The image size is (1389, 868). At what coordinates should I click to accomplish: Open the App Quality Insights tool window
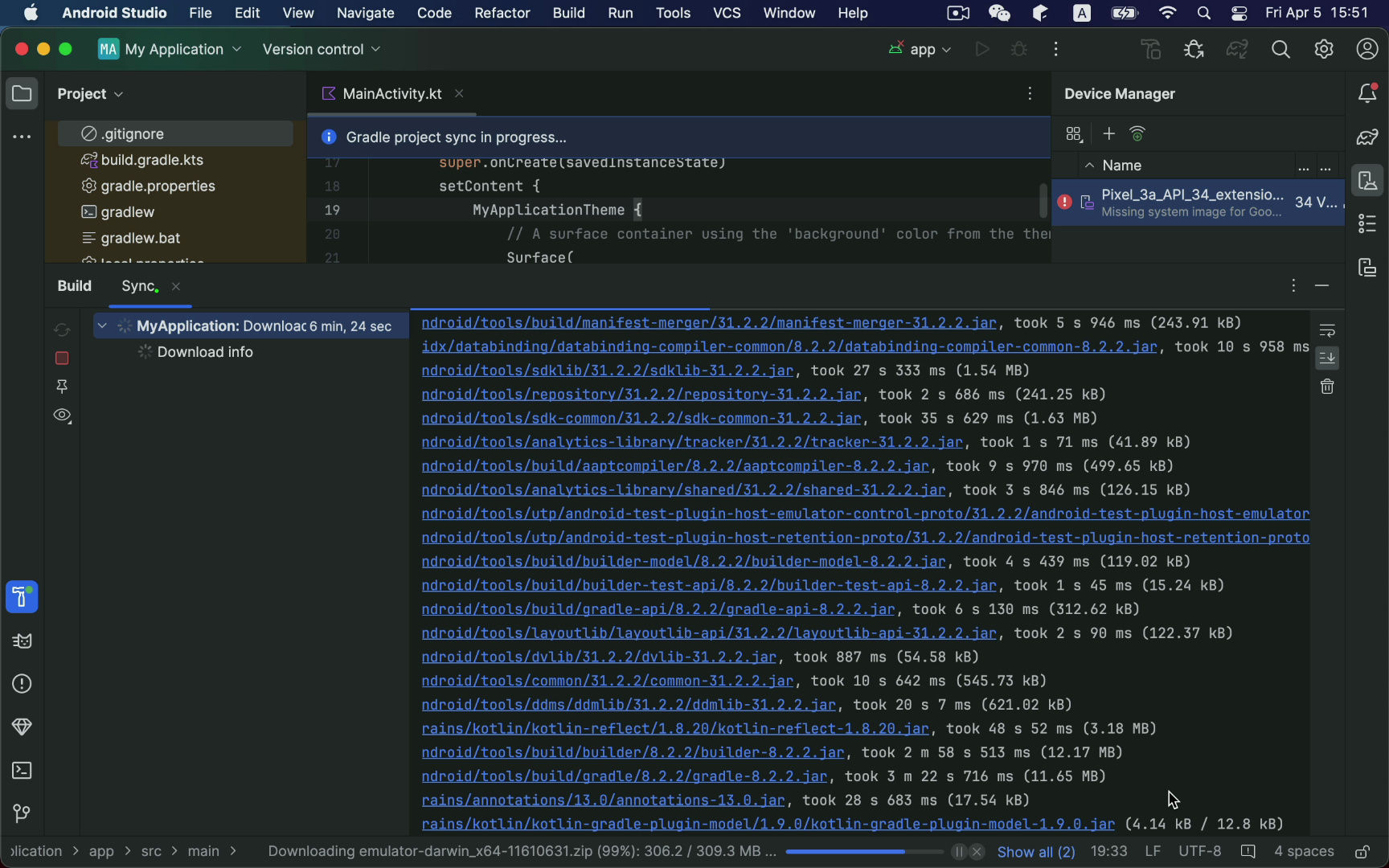point(22,727)
